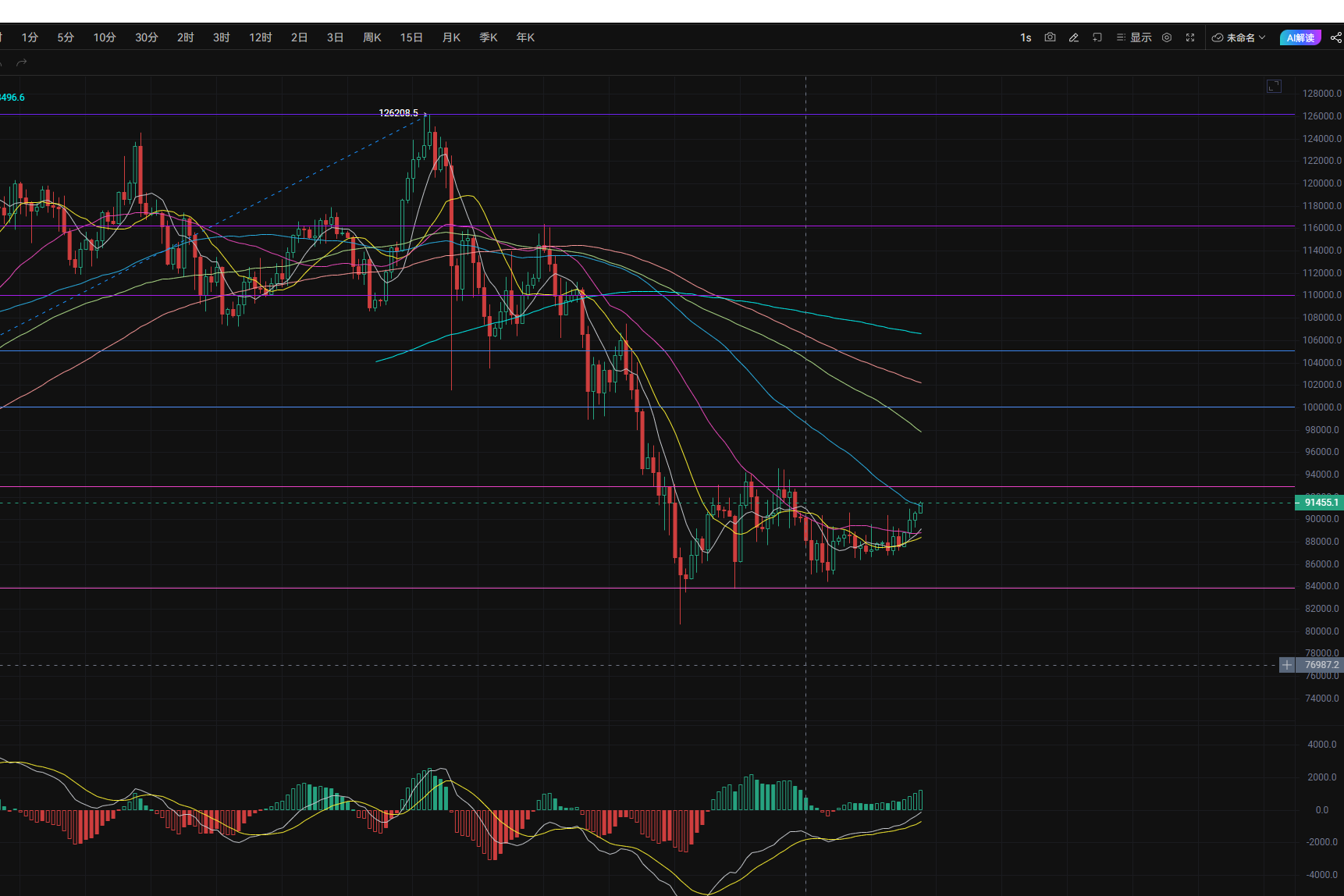
Task: Choose the 月K monthly timeframe
Action: (x=451, y=37)
